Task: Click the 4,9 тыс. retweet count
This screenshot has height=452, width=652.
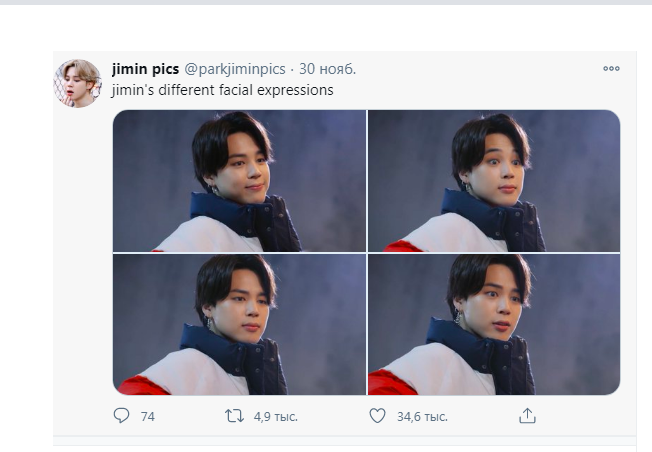Action: [x=276, y=417]
